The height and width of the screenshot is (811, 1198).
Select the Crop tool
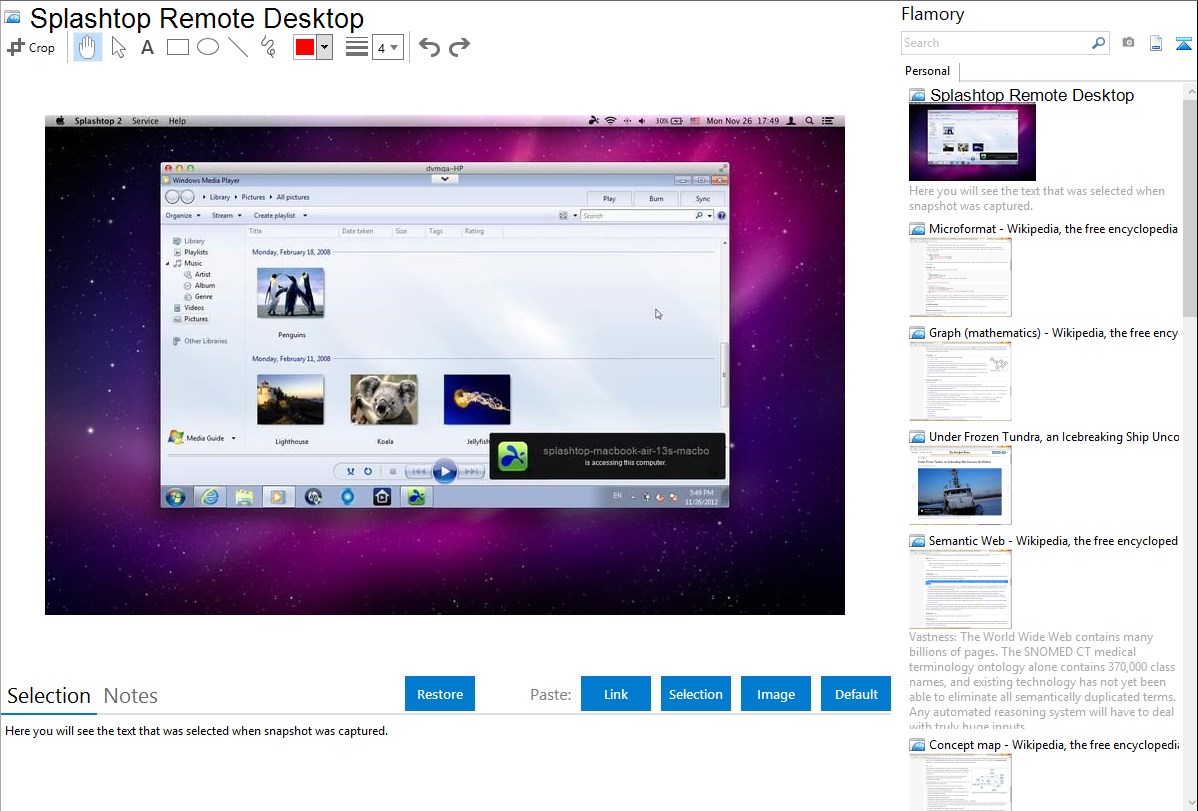coord(31,47)
